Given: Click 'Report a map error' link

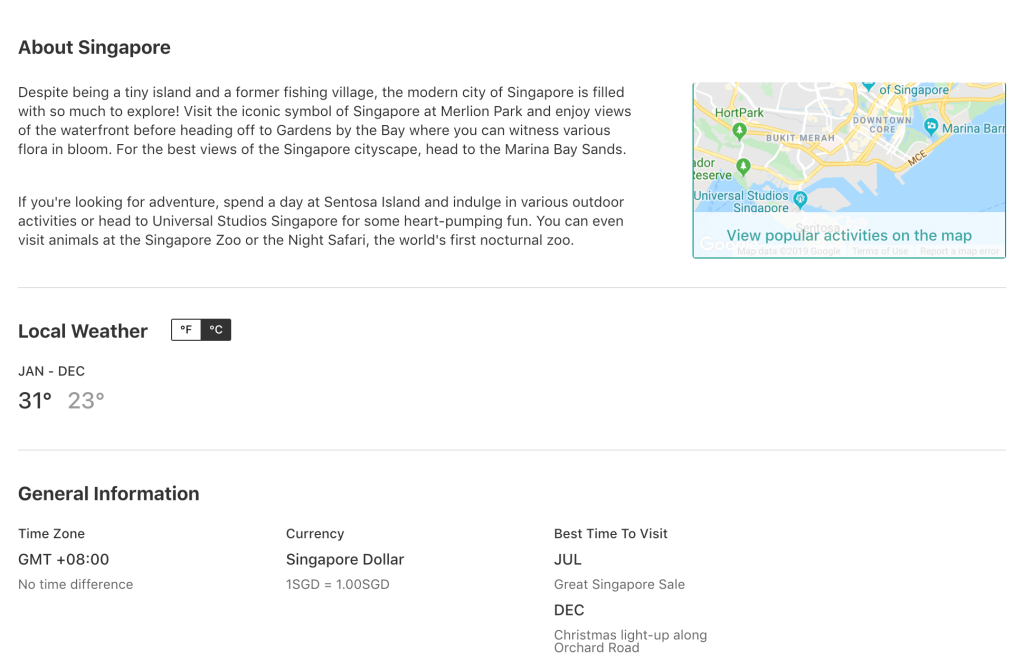Looking at the screenshot, I should (959, 251).
